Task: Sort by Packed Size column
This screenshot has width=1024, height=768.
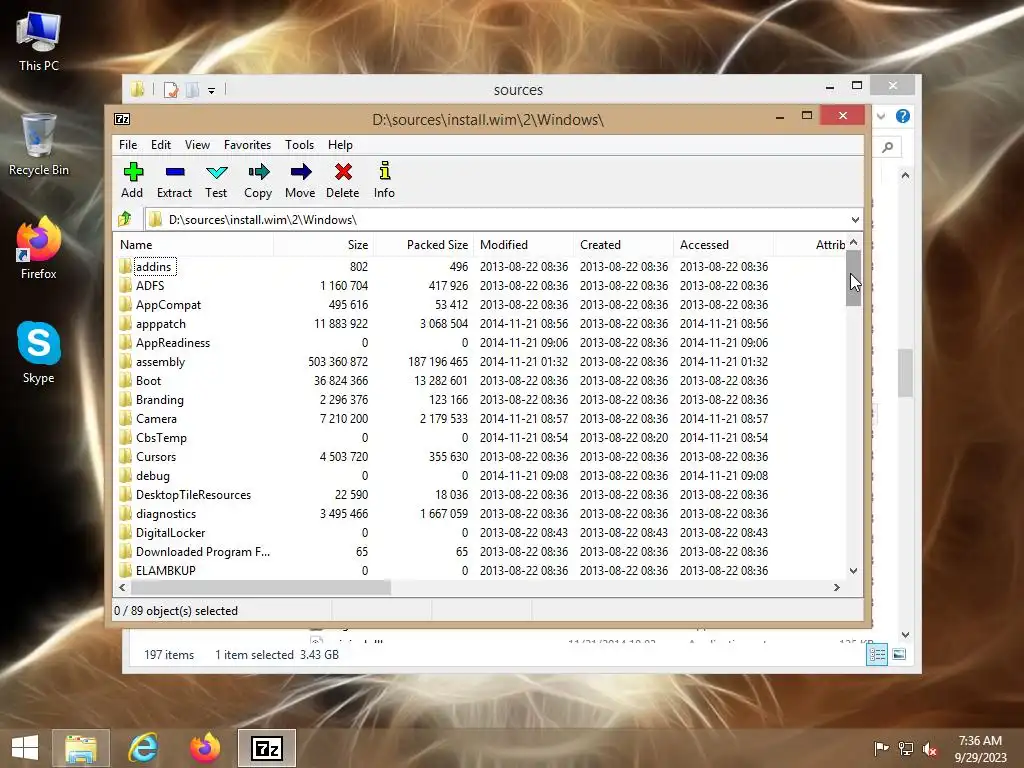Action: tap(424, 245)
